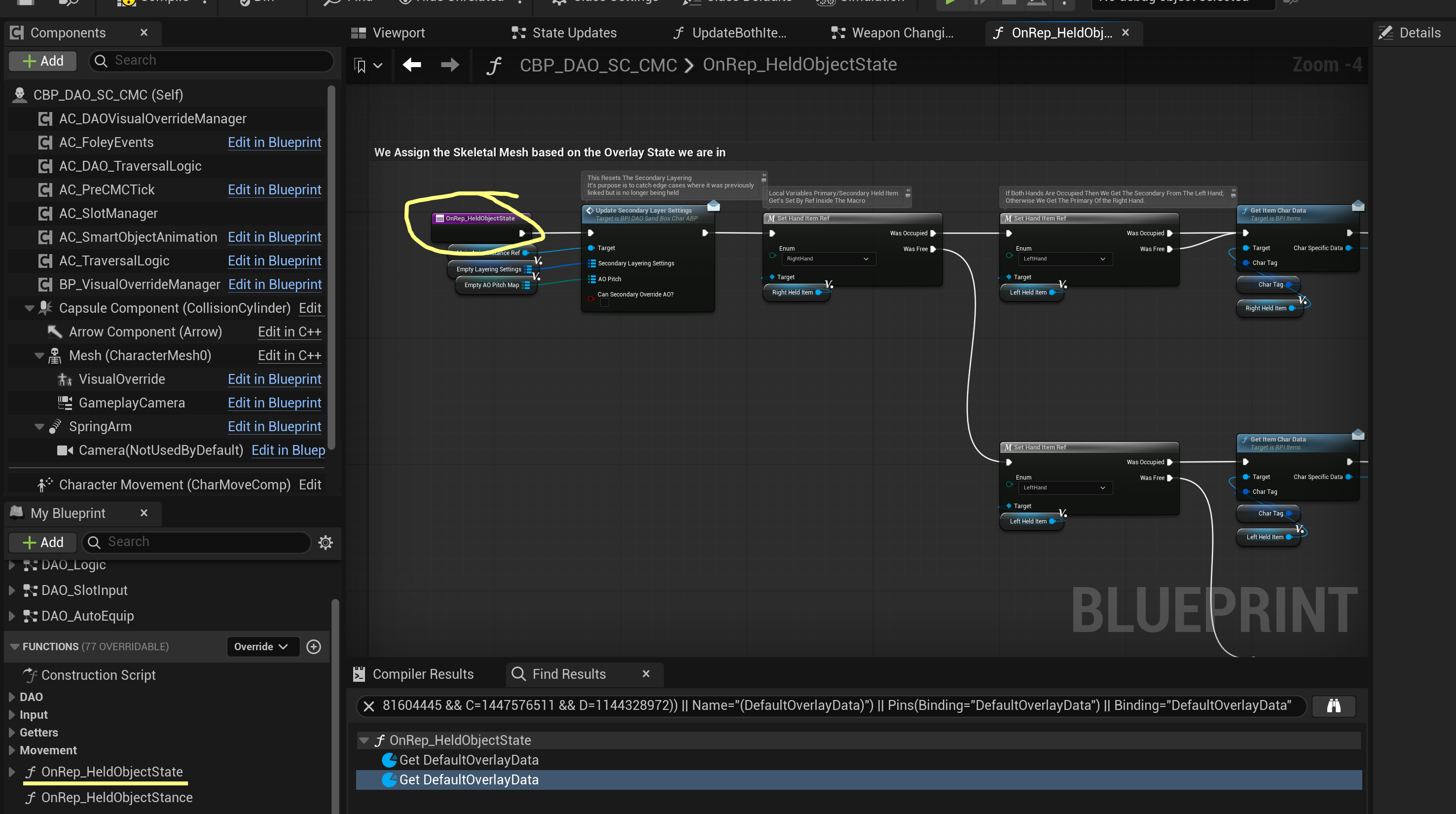Screen dimensions: 1456x814
Task: Click the forward navigation arrow
Action: click(x=450, y=65)
